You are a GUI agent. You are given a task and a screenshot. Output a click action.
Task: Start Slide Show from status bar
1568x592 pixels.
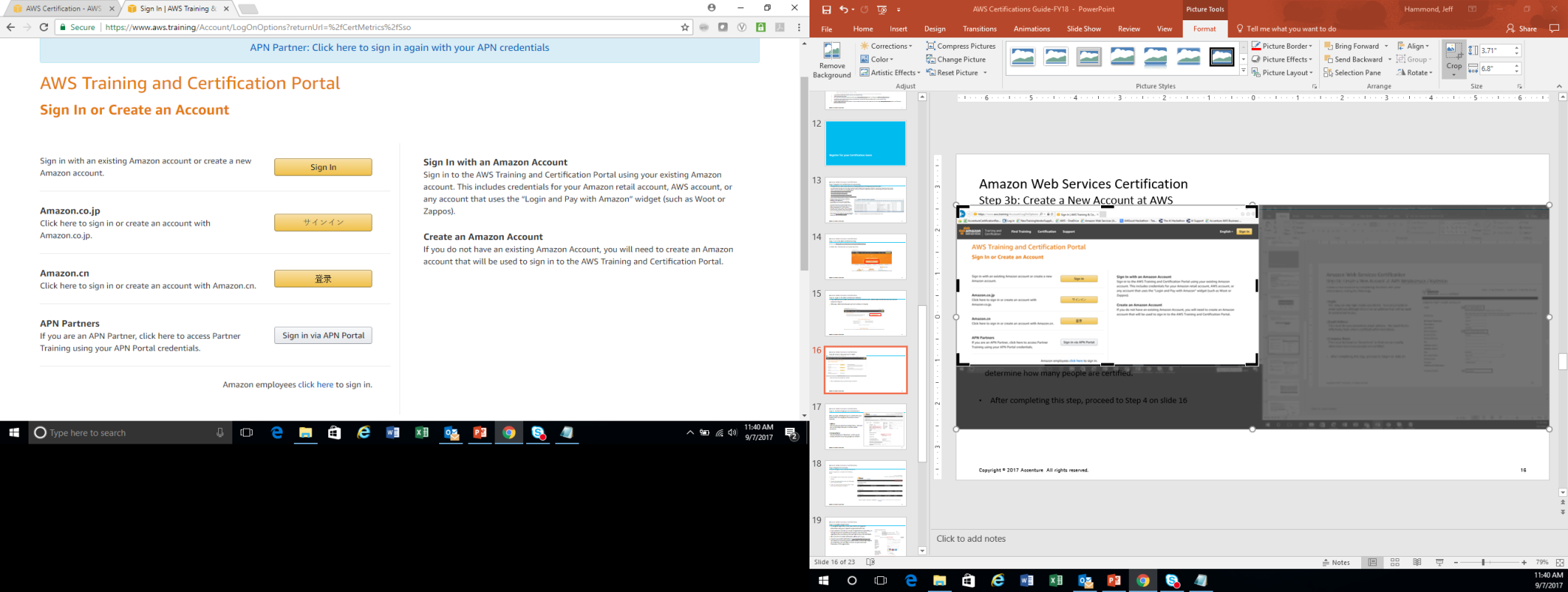pyautogui.click(x=1439, y=562)
